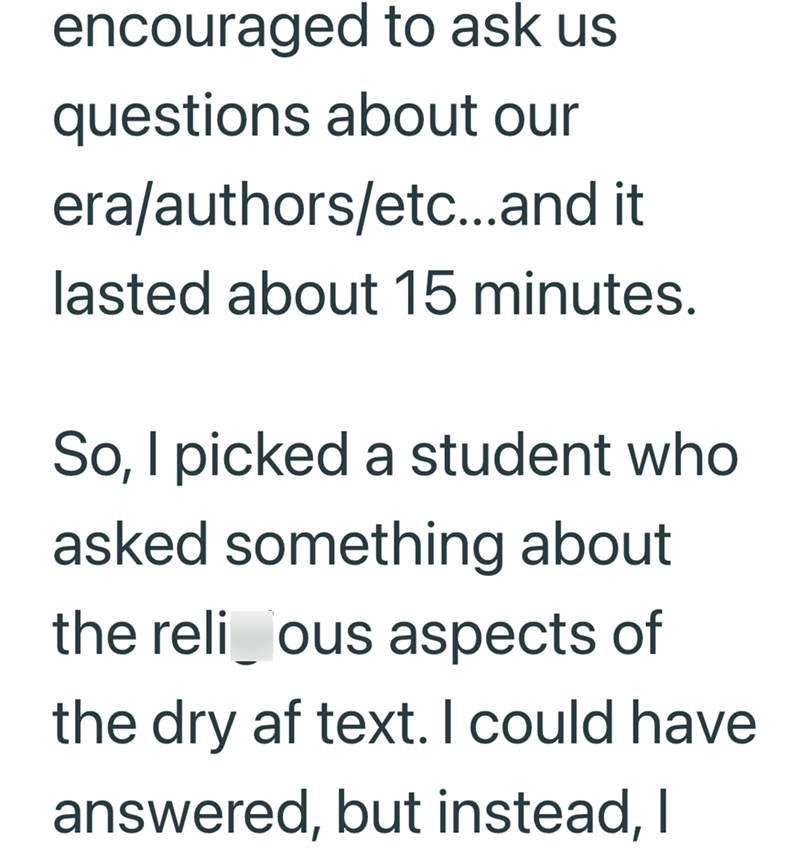The image size is (800, 858).
Task: Click the gray redaction box in "religious"
Action: coord(252,636)
